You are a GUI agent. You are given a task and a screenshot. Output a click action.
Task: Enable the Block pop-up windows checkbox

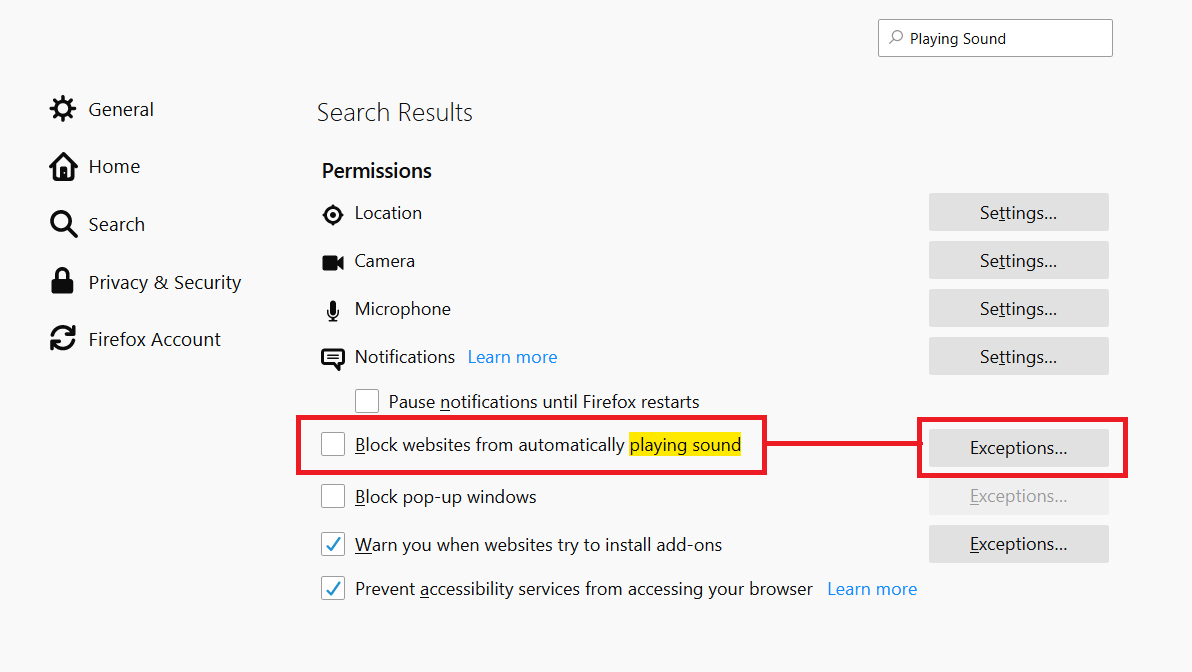click(333, 497)
